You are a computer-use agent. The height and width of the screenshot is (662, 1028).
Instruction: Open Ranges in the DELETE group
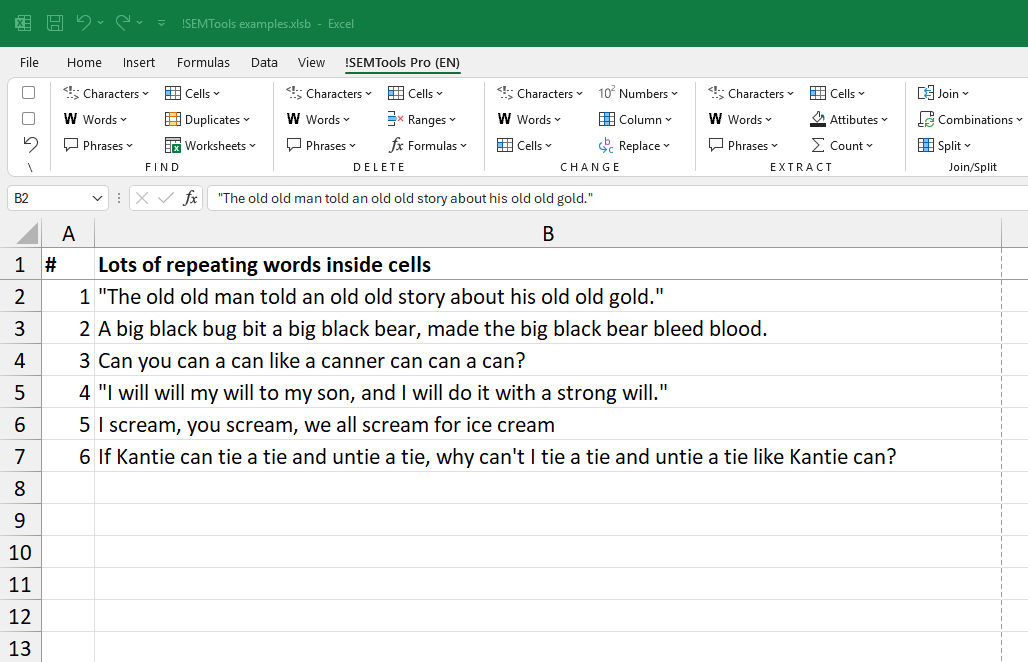pos(422,120)
